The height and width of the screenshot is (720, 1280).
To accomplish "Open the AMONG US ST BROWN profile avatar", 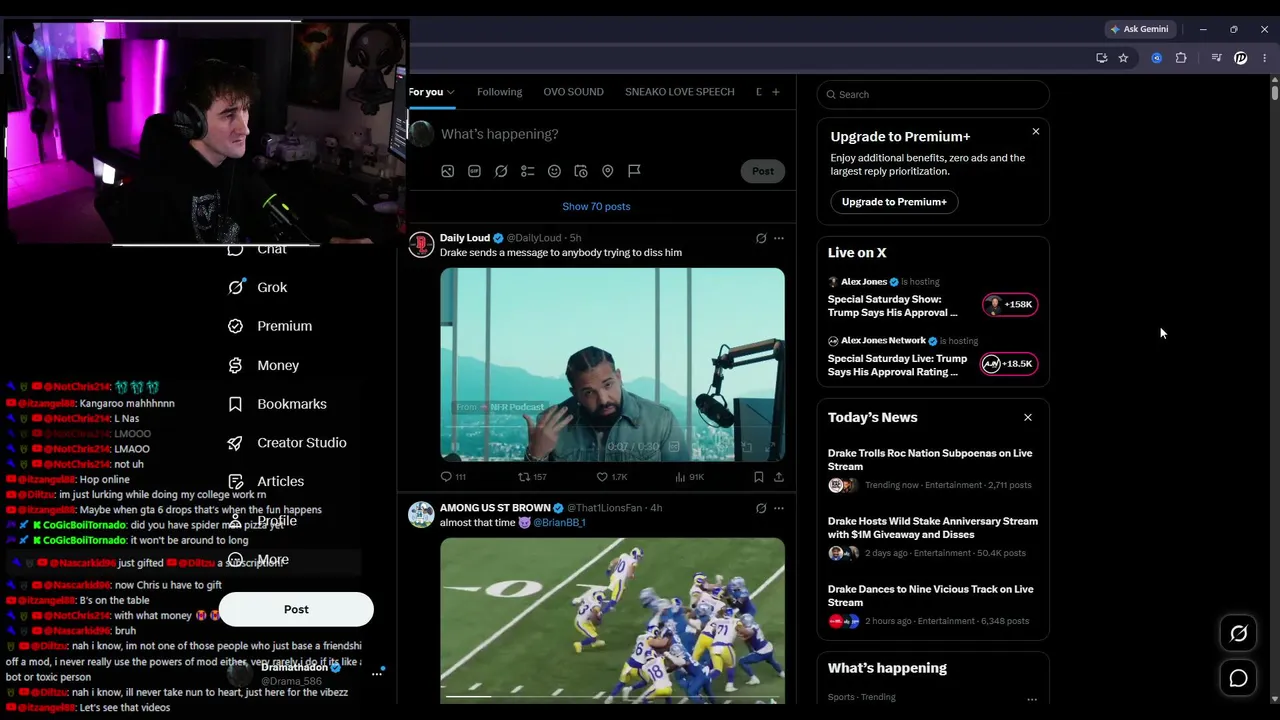I will (x=421, y=514).
